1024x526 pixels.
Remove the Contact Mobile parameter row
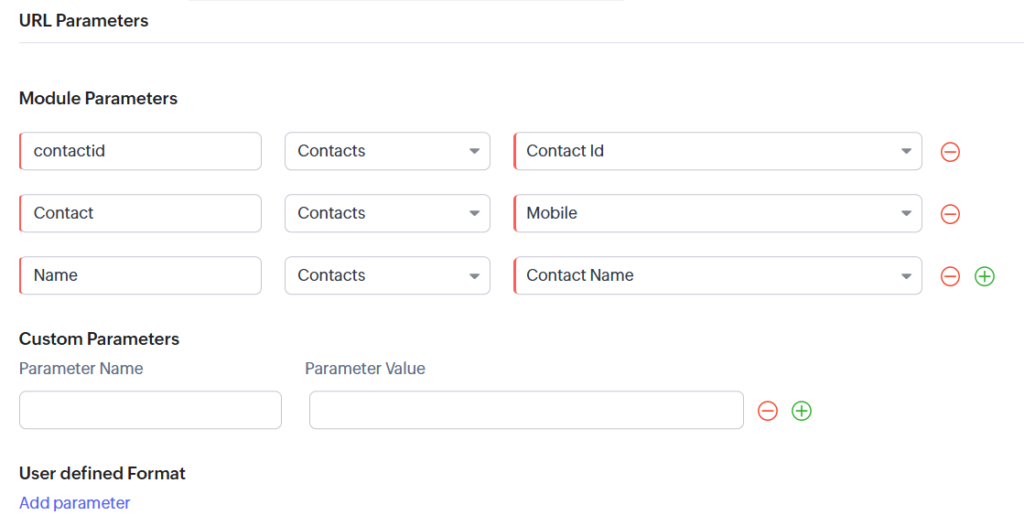pyautogui.click(x=950, y=214)
